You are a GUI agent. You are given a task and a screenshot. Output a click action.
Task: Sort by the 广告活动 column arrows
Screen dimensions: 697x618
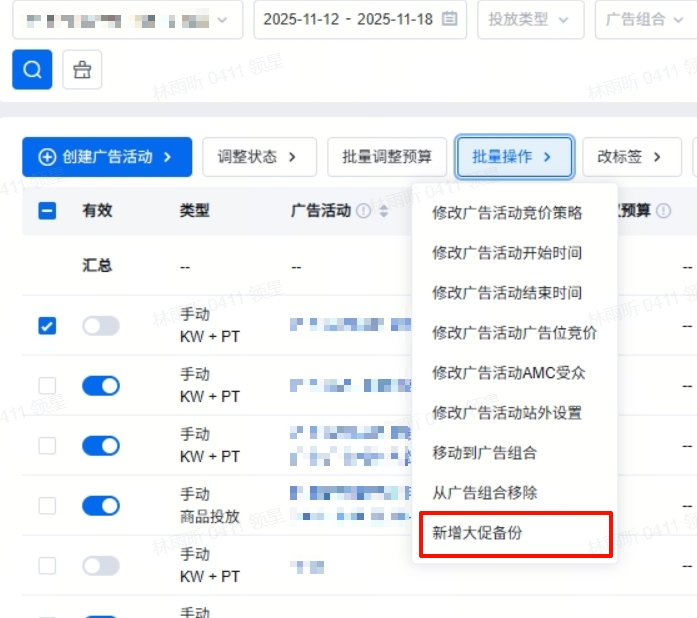(x=383, y=211)
